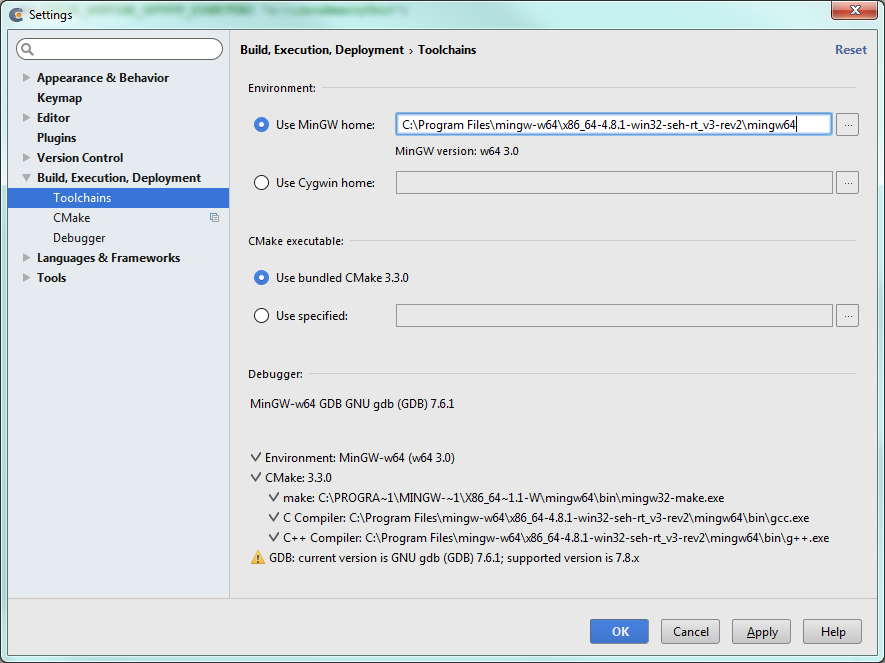
Task: Expand the Version Control section
Action: coord(26,157)
